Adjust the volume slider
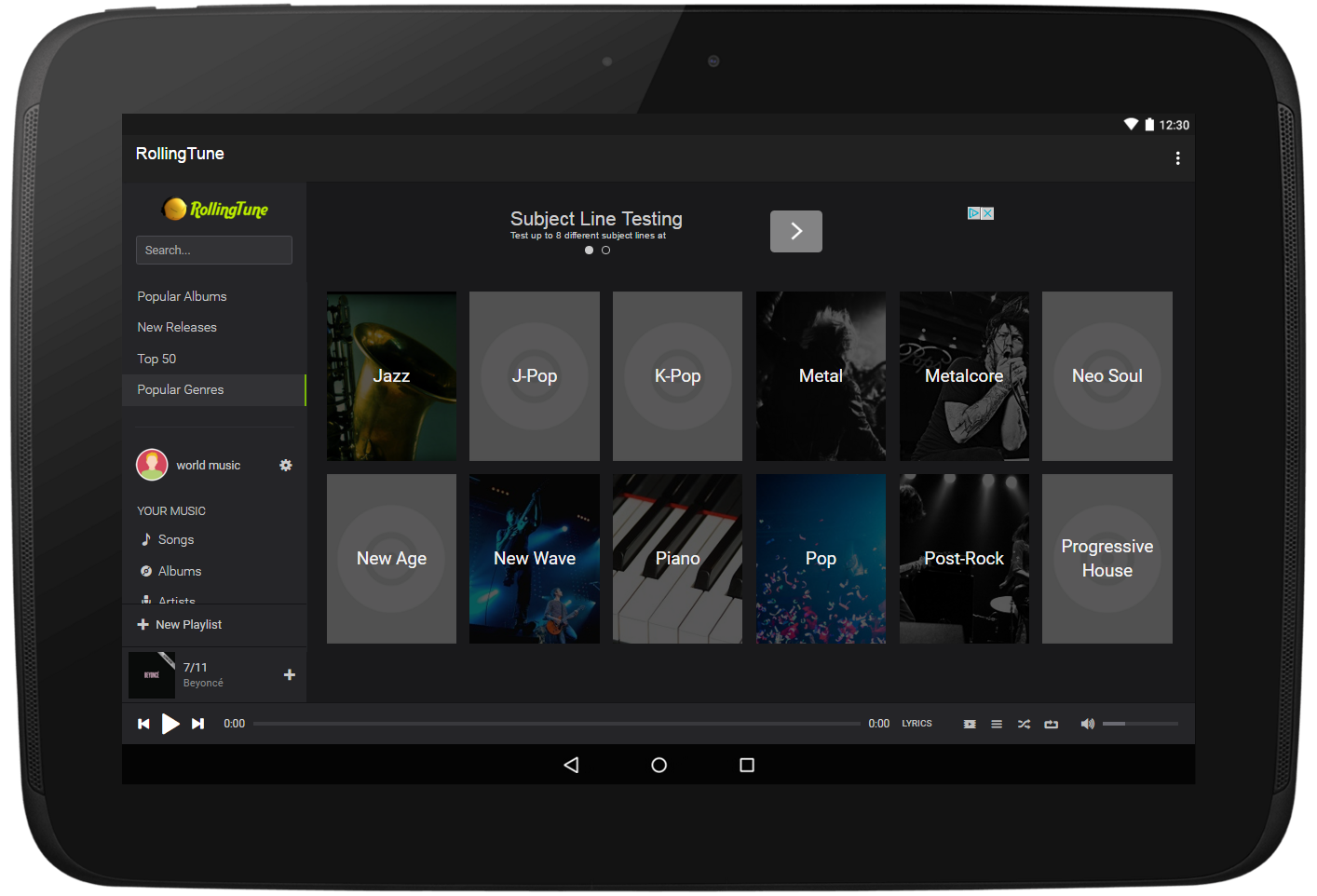The image size is (1317, 896). click(x=1140, y=724)
